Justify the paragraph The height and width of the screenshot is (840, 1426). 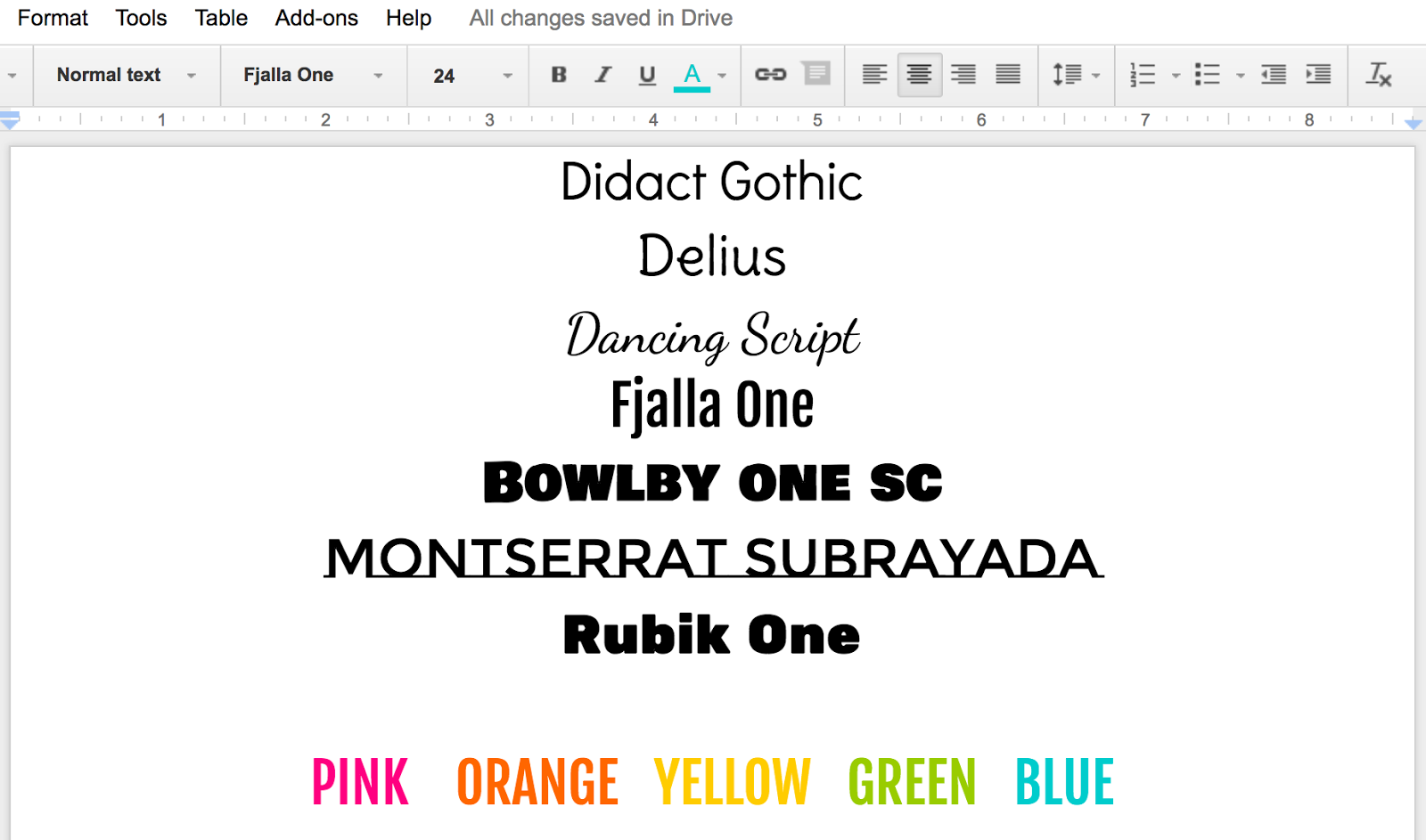coord(1008,75)
